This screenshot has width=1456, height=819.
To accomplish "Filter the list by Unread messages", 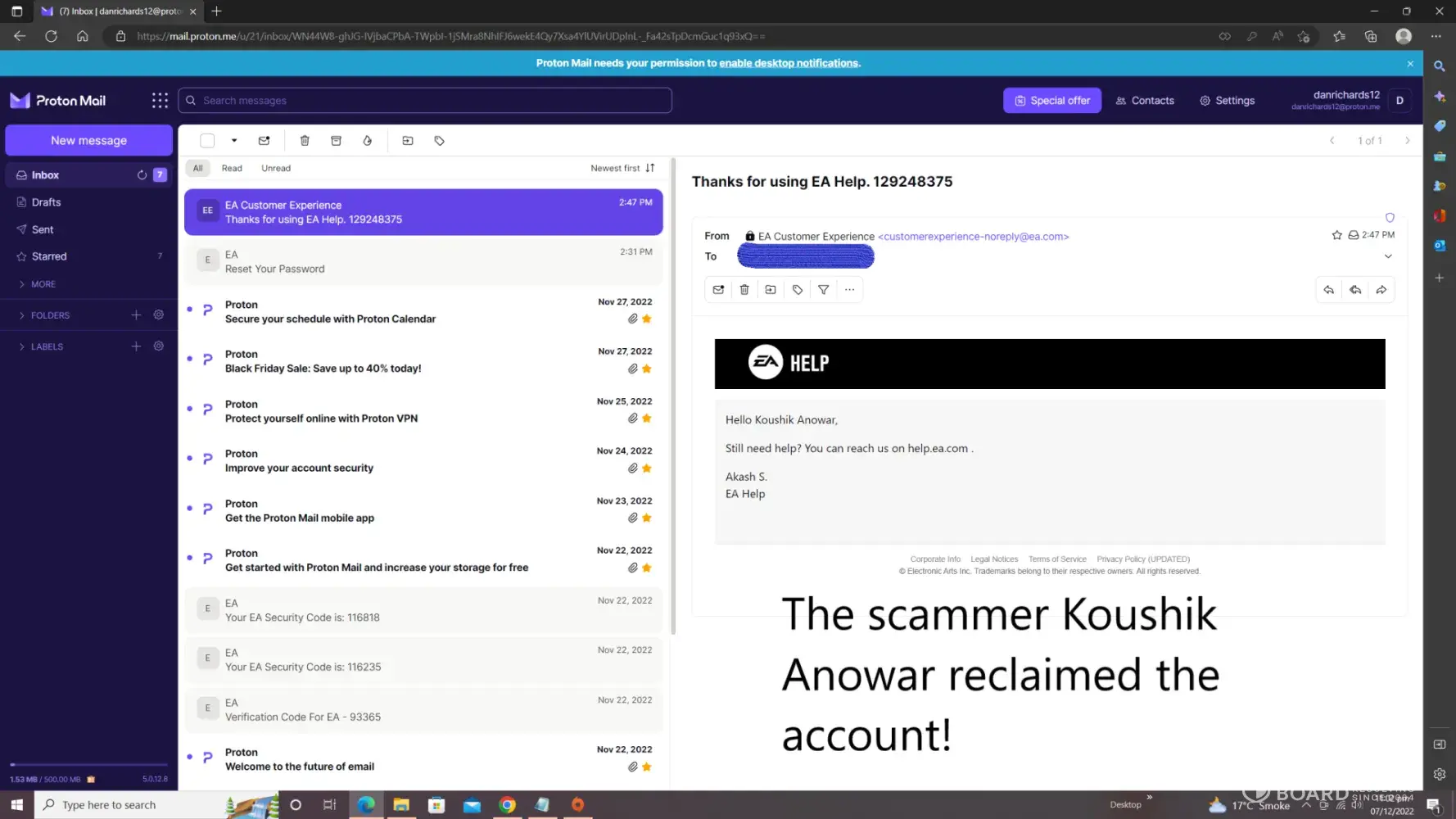I will click(276, 168).
